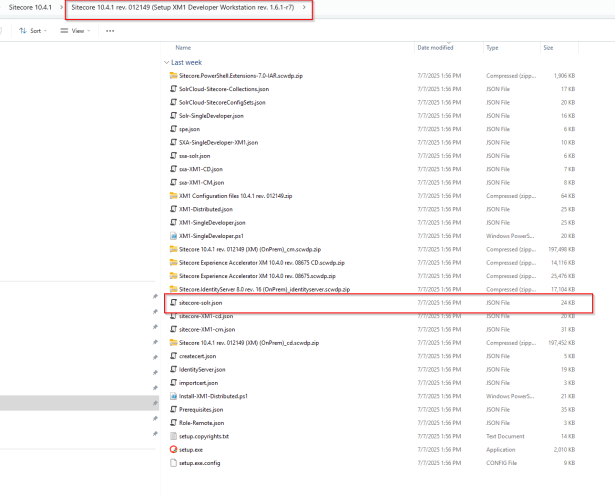Sort by the Date modified column

tap(435, 47)
